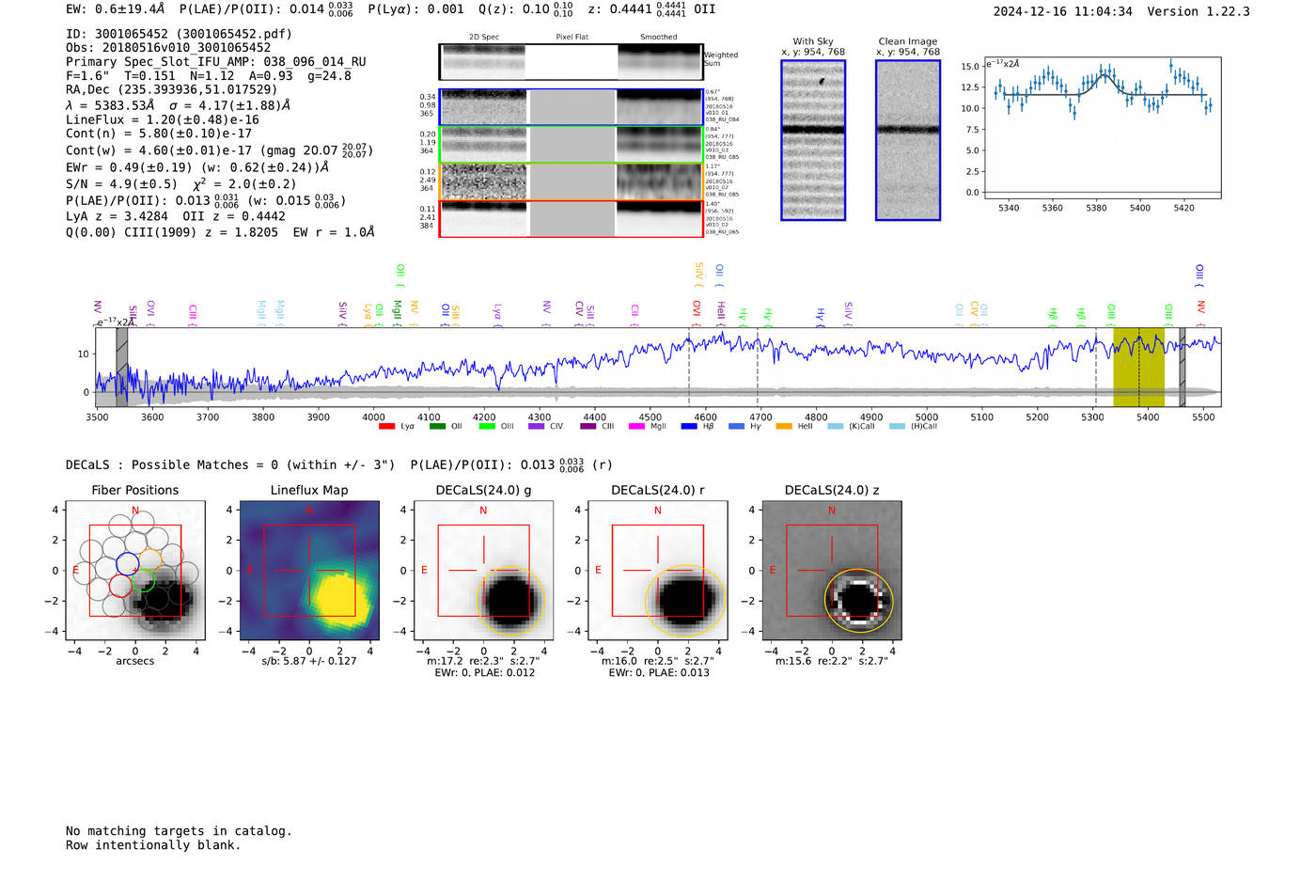Click the red fiber circle in Fiber Positions
Image resolution: width=1316 pixels, height=896 pixels.
(120, 586)
